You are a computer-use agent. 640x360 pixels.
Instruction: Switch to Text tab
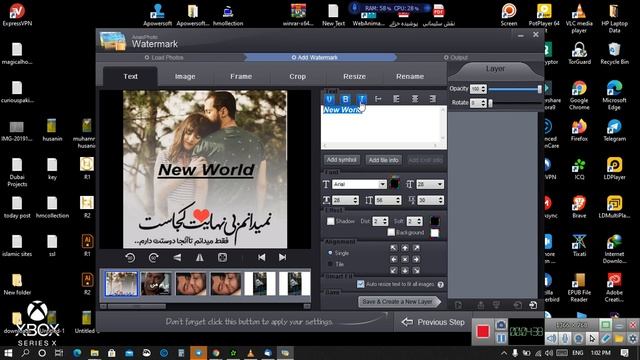131,76
